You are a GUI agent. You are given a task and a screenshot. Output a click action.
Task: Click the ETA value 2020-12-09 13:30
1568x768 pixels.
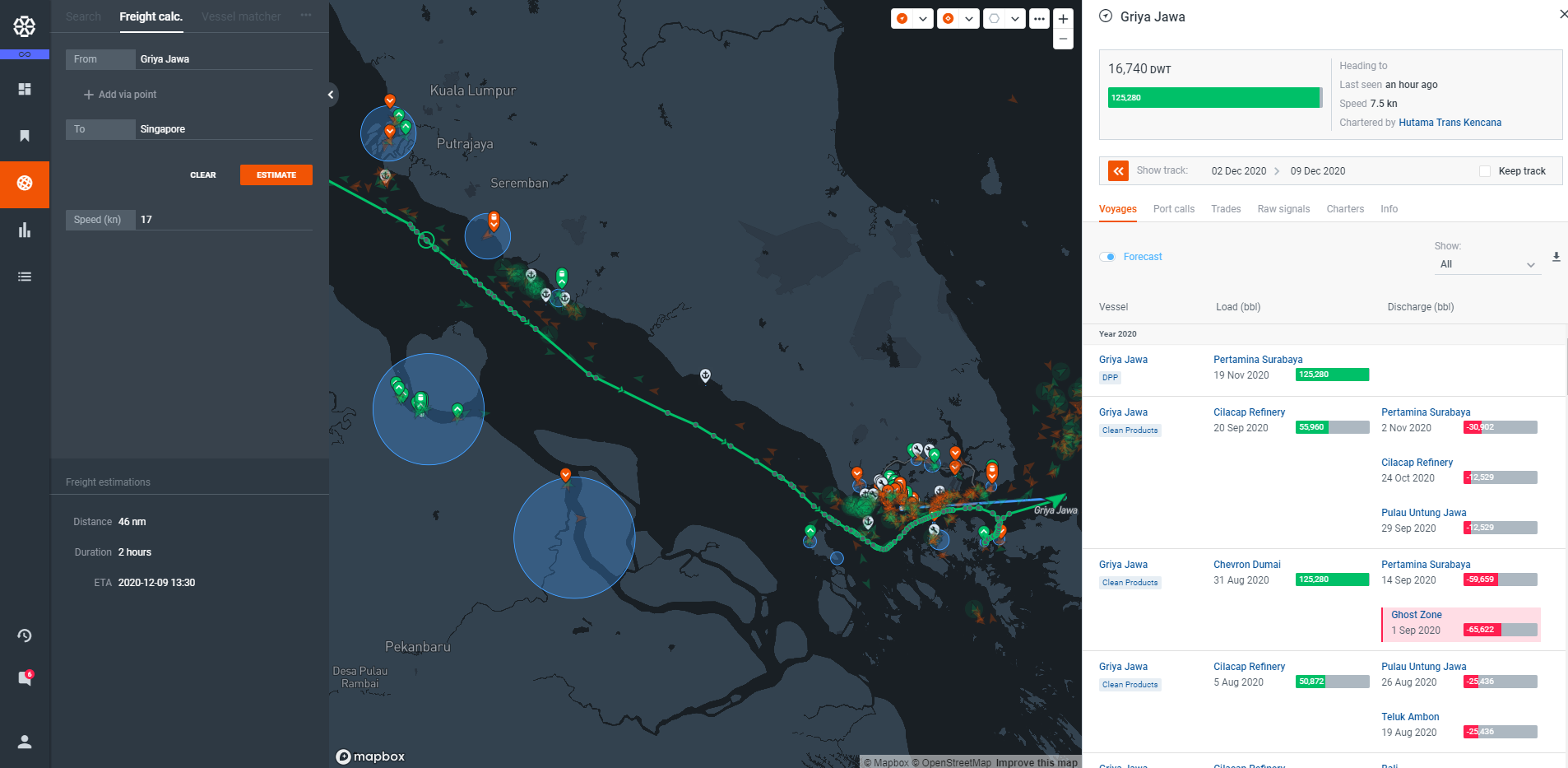pyautogui.click(x=156, y=583)
